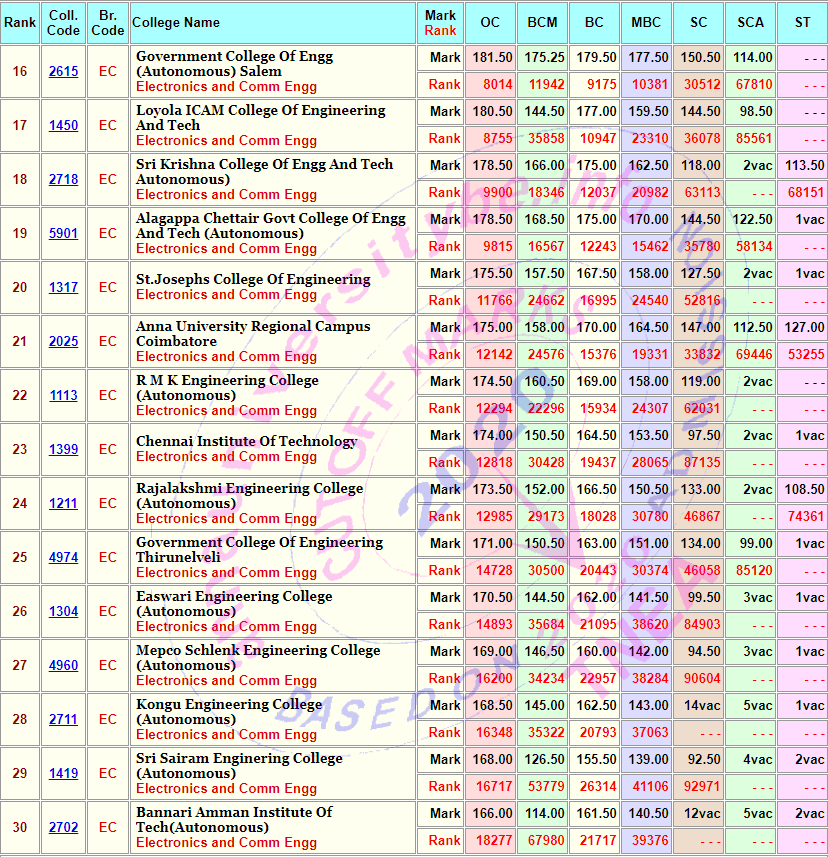Click Mepco Schlenk code 4960 link
The image size is (828, 857).
(x=63, y=666)
